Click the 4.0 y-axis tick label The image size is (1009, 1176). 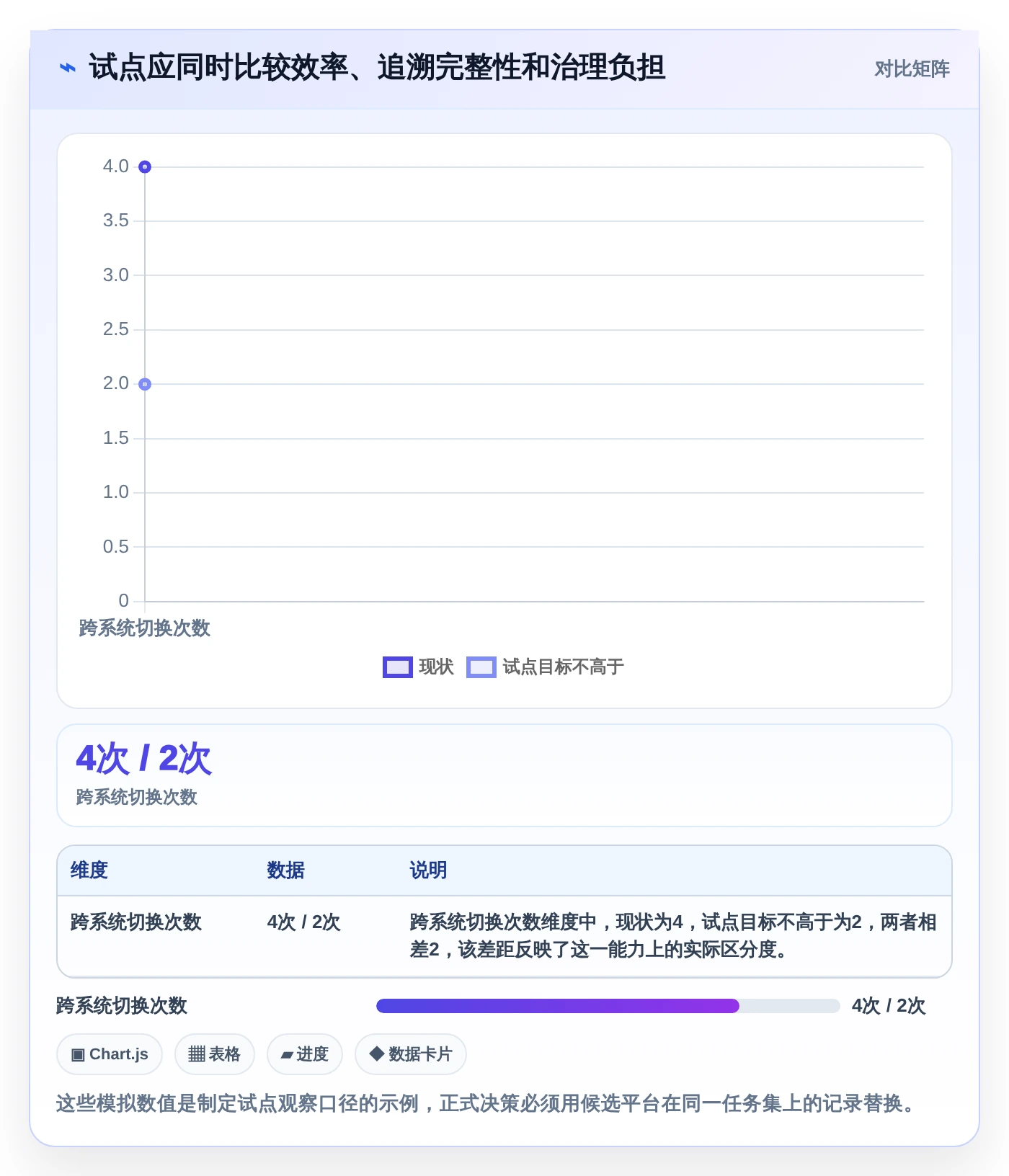click(x=115, y=166)
